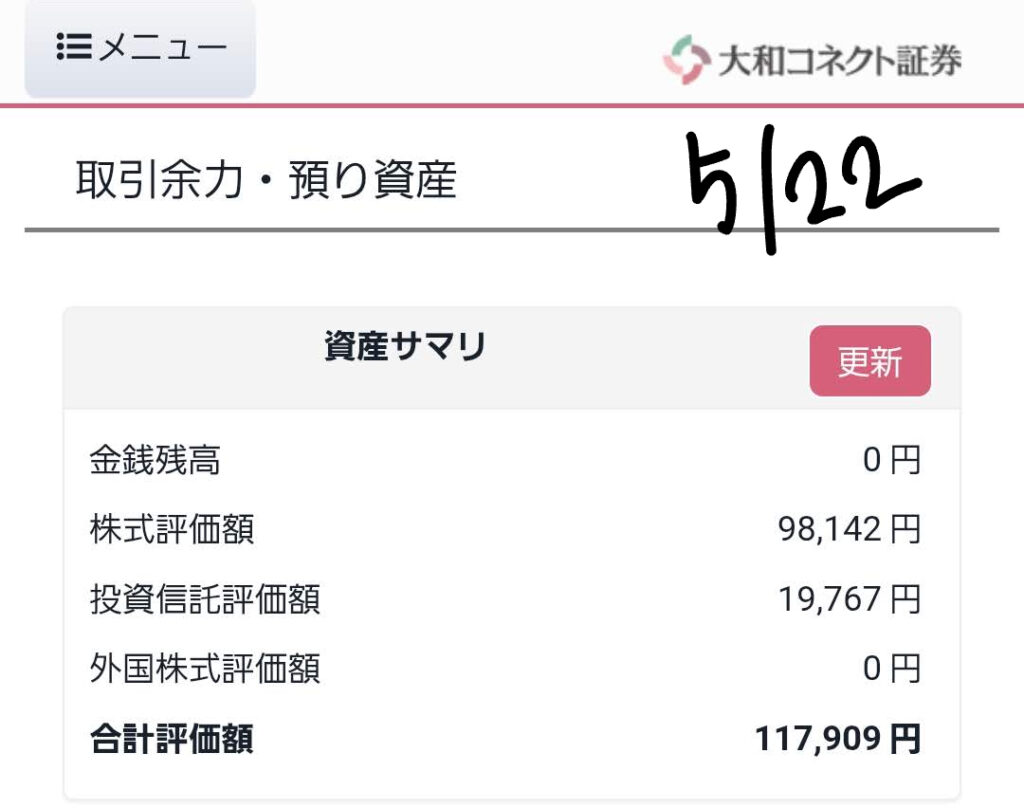Click the list icon beside メニュー
The width and height of the screenshot is (1024, 808).
74,46
